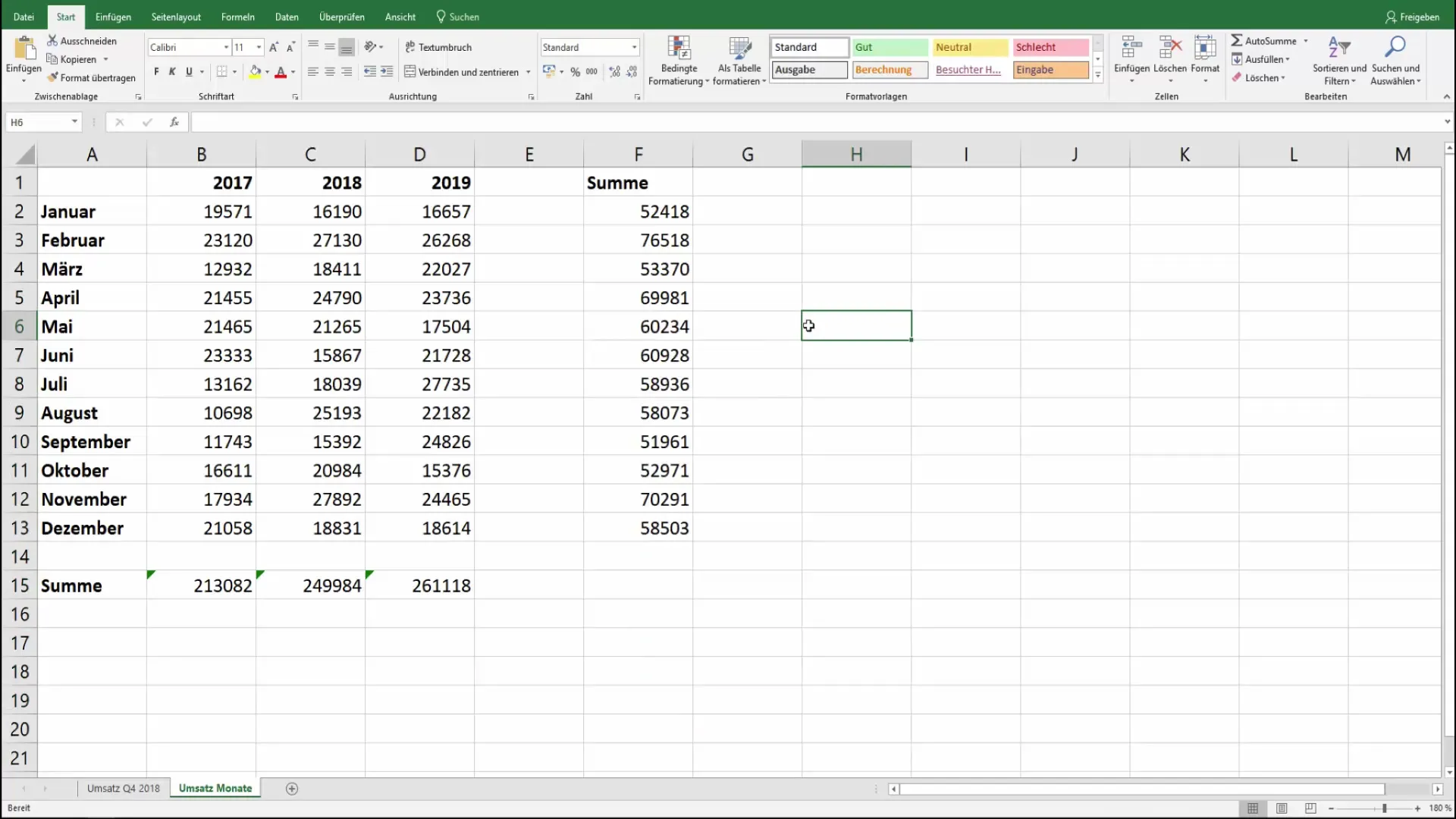Click the AutoSumme sigma icon
Viewport: 1456px width, 819px height.
[1237, 41]
